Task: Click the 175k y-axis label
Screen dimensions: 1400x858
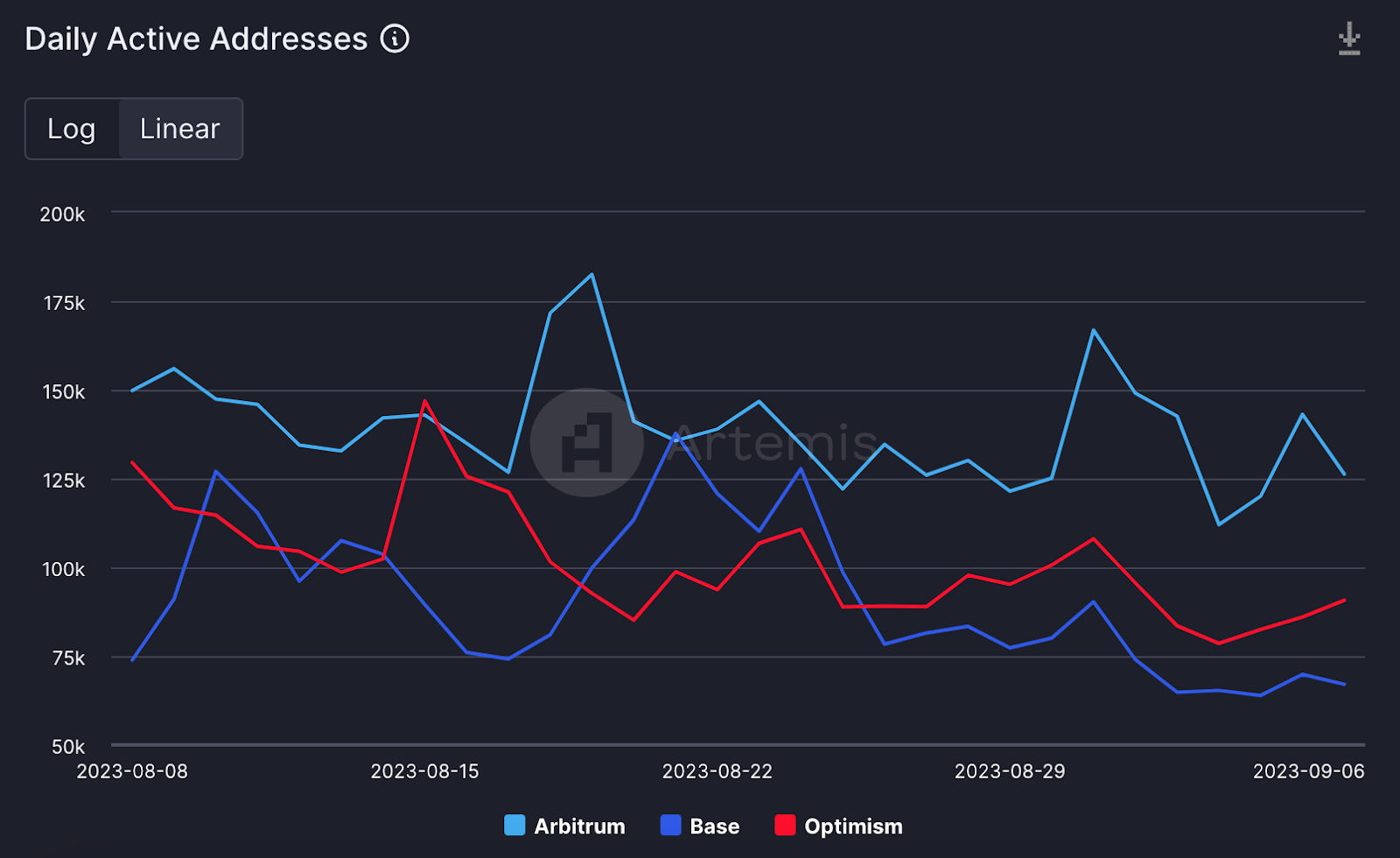Action: tap(64, 303)
